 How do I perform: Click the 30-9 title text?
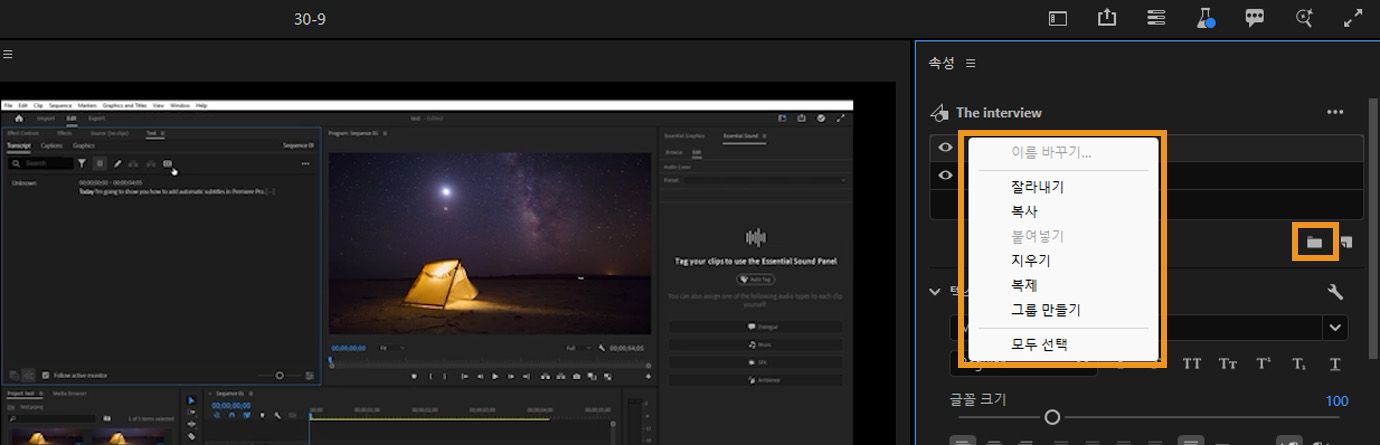310,19
